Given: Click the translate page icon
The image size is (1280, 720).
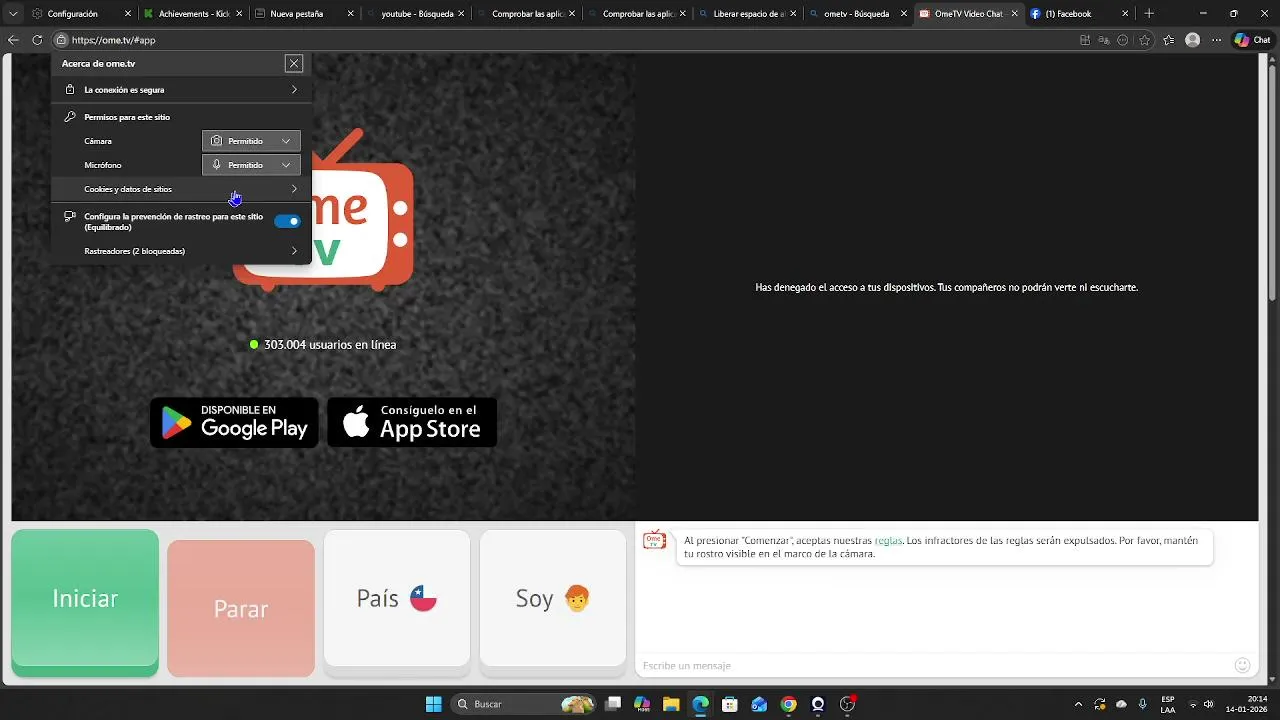Looking at the screenshot, I should tap(1104, 40).
